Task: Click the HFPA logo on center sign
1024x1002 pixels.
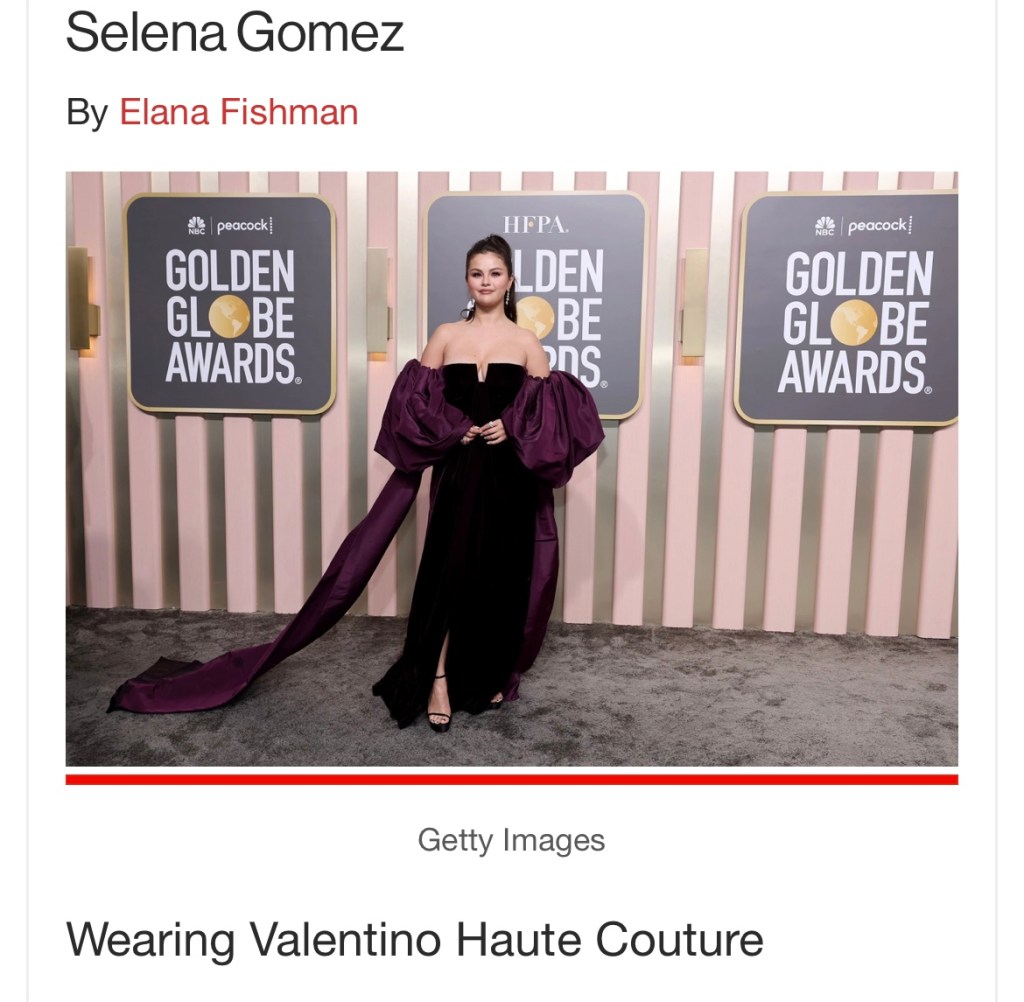Action: (536, 225)
